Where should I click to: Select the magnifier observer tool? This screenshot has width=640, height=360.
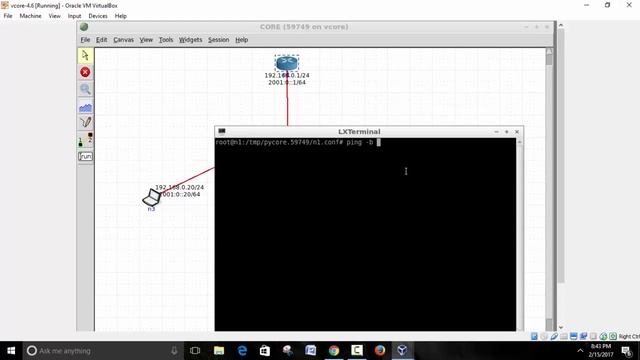pyautogui.click(x=85, y=89)
